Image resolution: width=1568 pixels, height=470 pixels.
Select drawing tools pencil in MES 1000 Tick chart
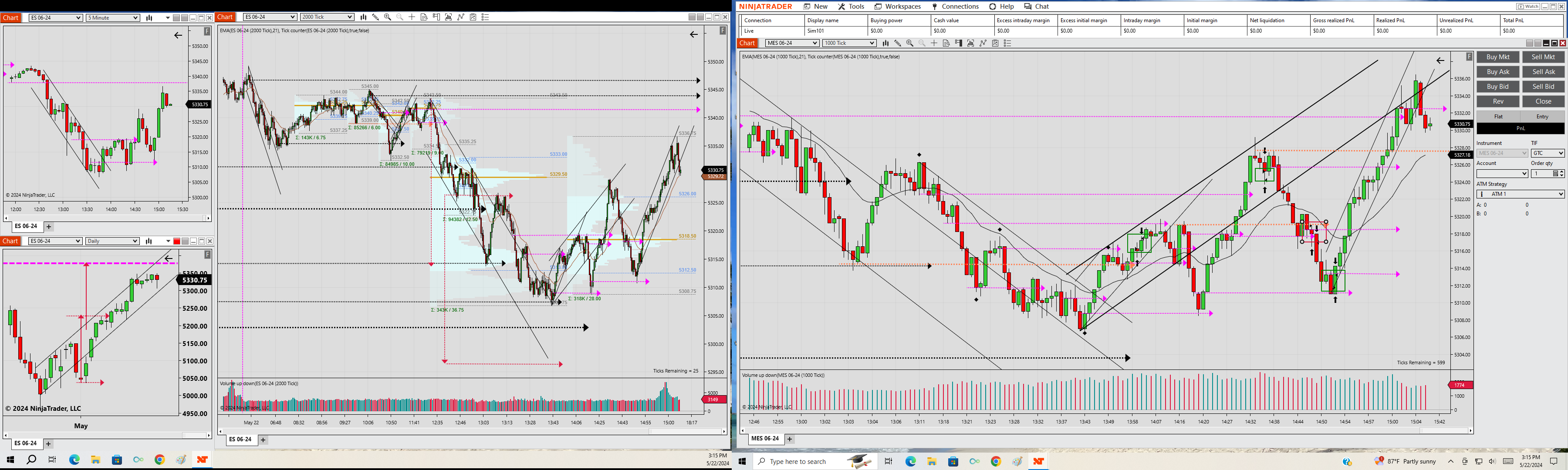coord(898,43)
